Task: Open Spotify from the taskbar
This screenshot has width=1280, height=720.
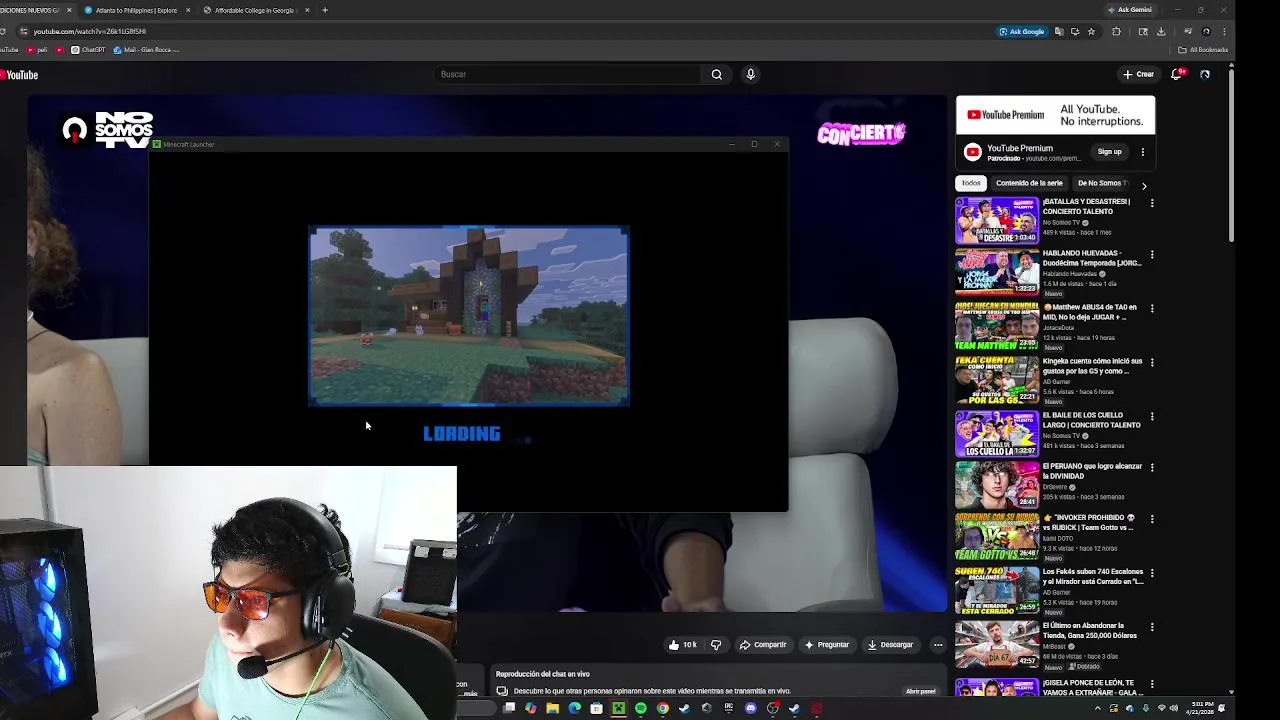Action: click(640, 708)
